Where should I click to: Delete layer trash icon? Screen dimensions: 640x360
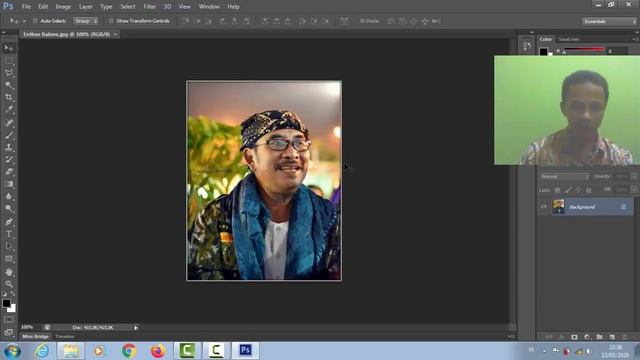[x=624, y=337]
